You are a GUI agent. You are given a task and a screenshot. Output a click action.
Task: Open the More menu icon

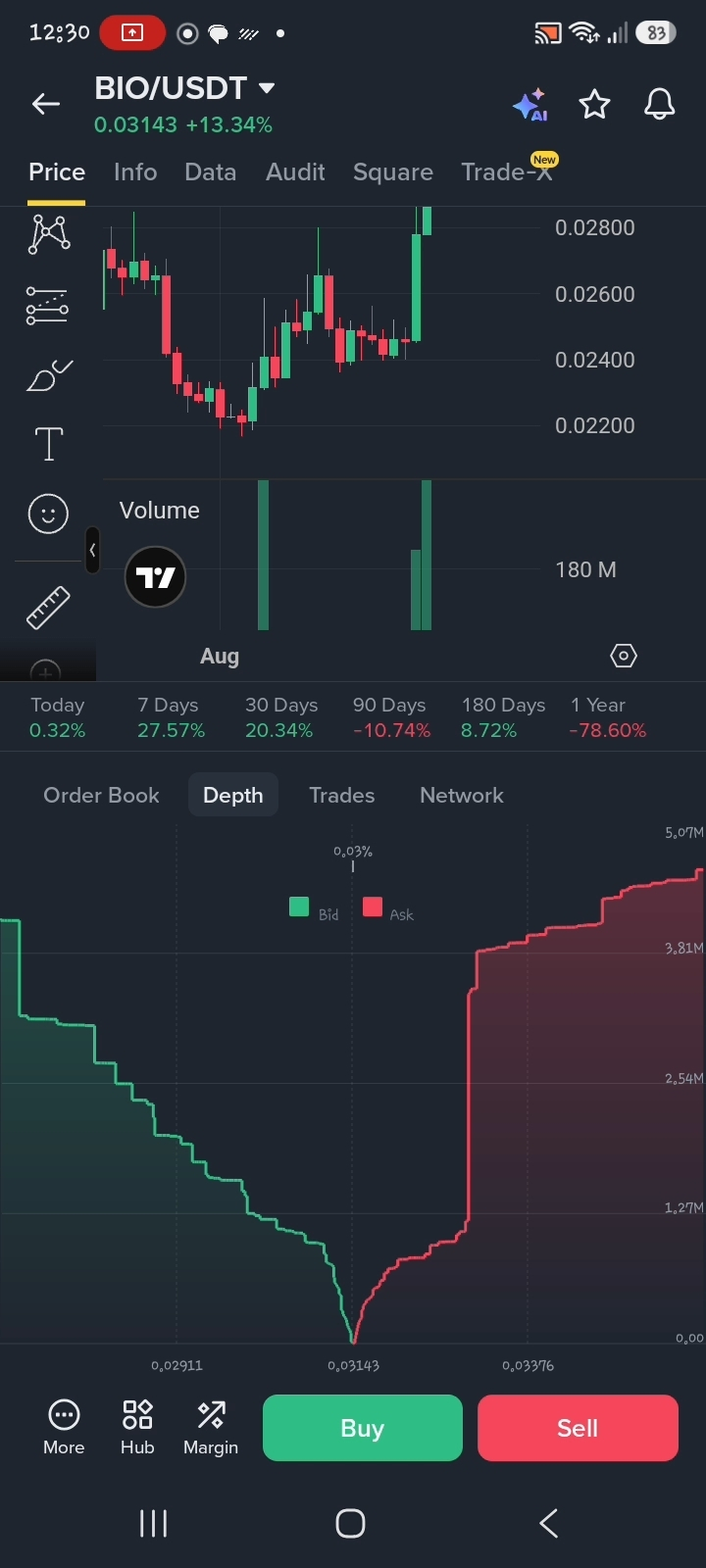(64, 1427)
